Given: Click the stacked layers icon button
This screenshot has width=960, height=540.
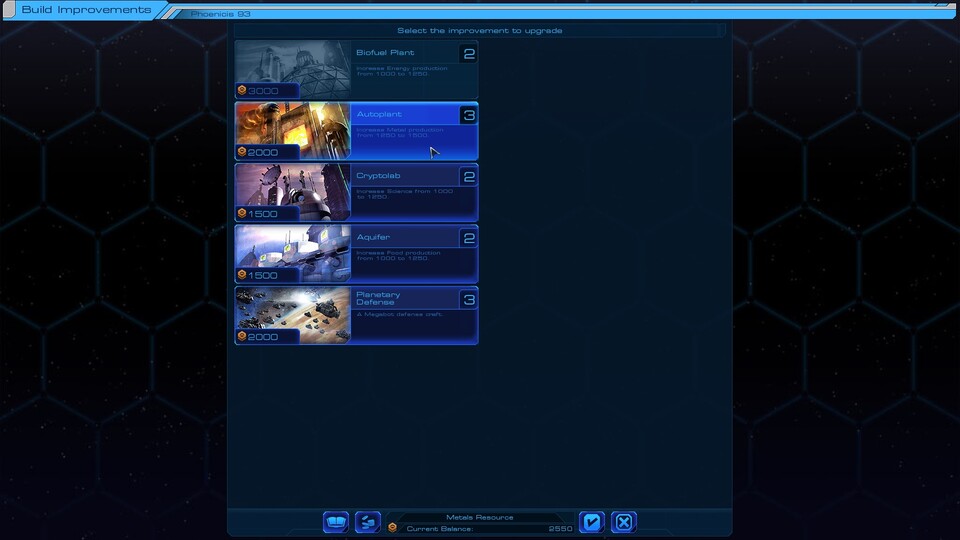Looking at the screenshot, I should pyautogui.click(x=368, y=522).
